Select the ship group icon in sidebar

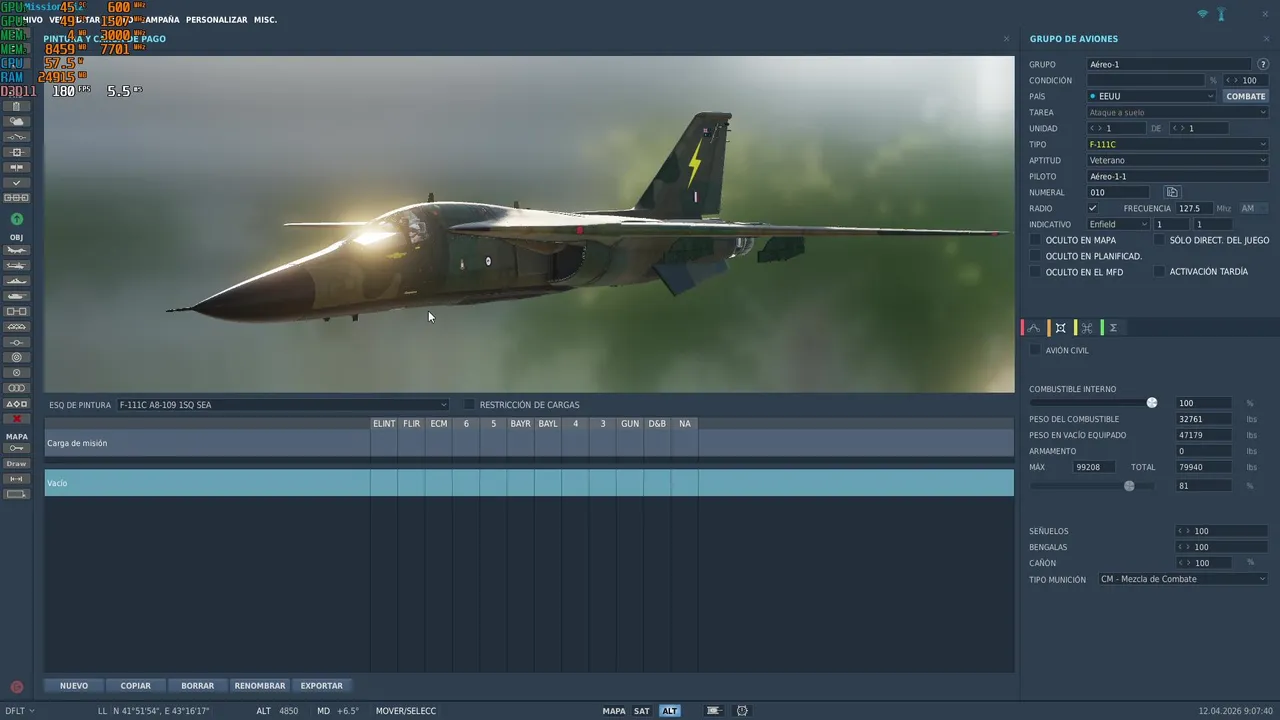point(16,281)
